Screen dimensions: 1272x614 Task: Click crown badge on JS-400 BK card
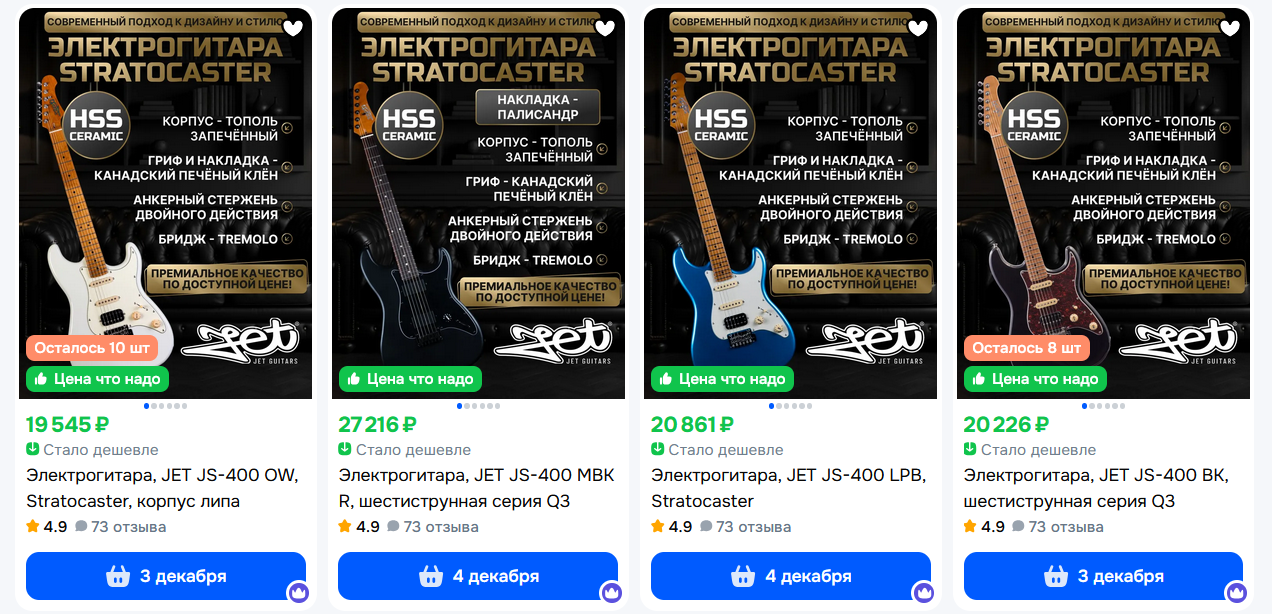pyautogui.click(x=1236, y=592)
